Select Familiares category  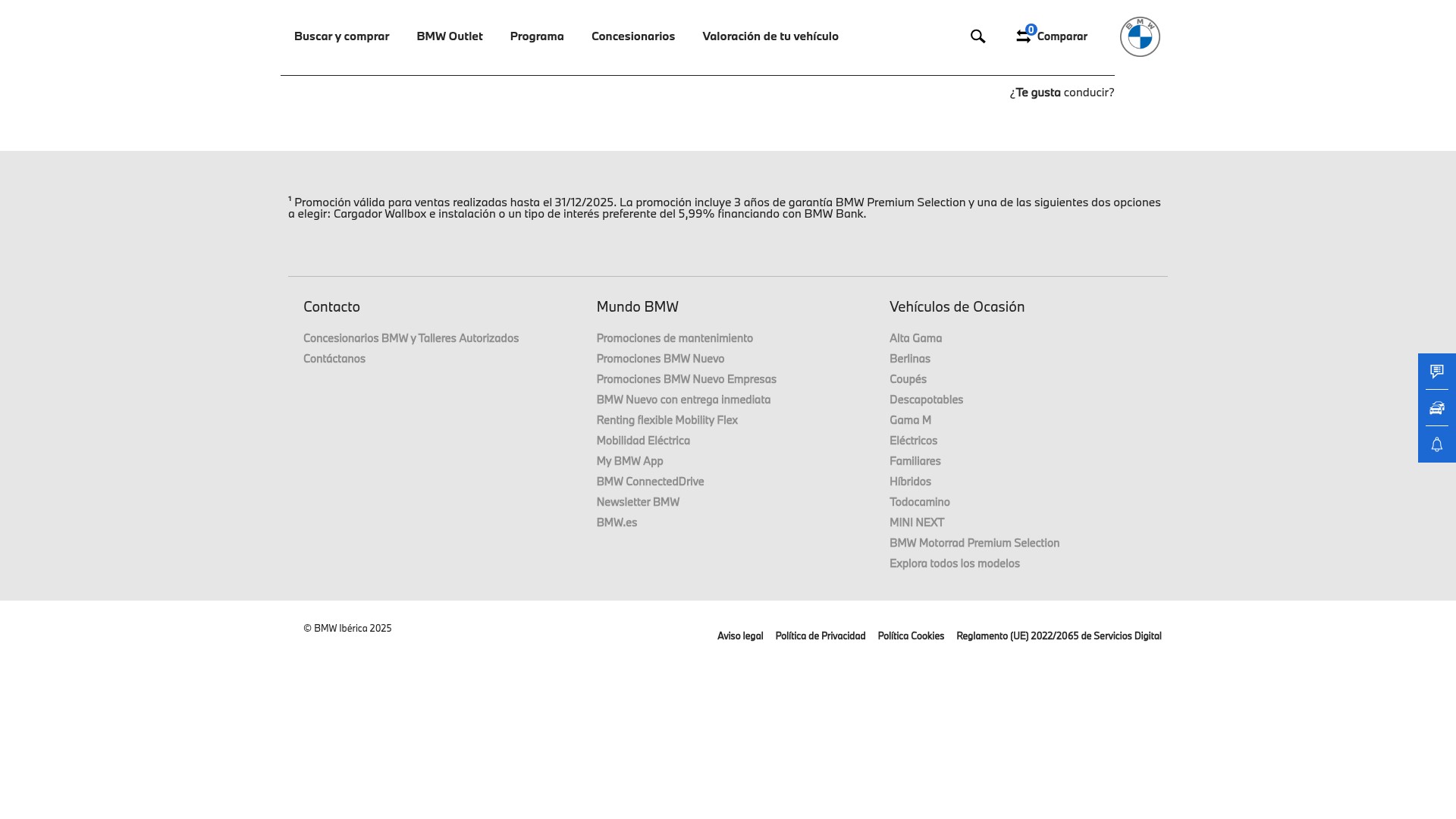click(915, 461)
